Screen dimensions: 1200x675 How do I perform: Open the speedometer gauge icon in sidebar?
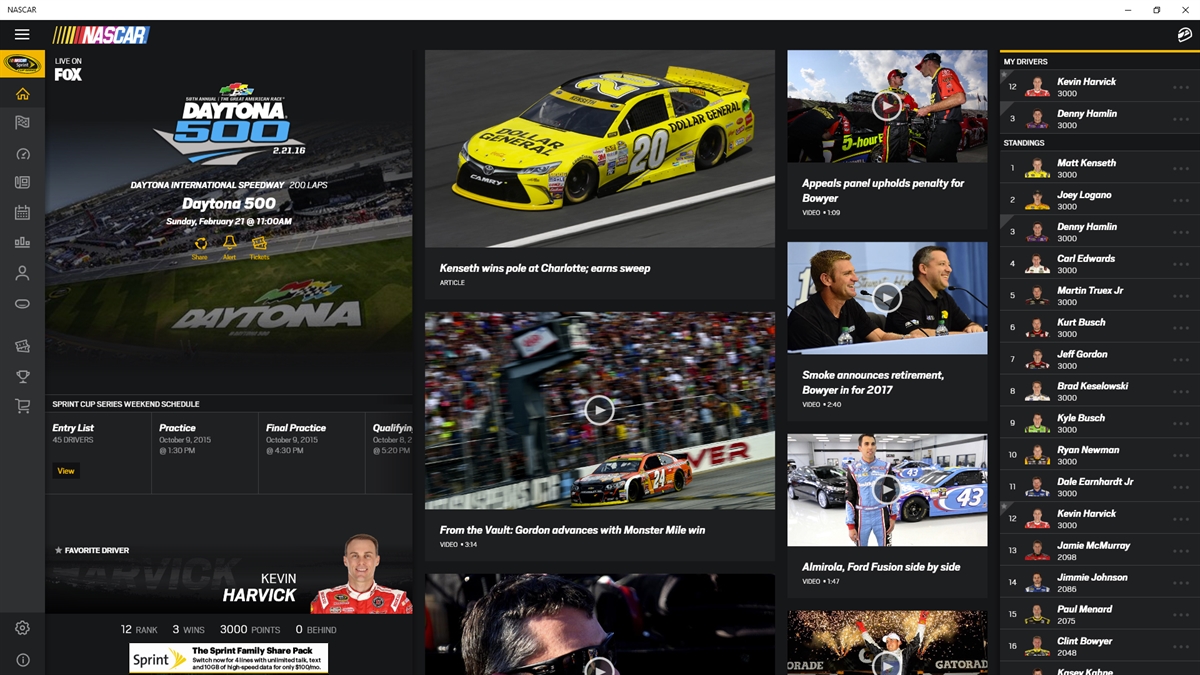pyautogui.click(x=22, y=154)
